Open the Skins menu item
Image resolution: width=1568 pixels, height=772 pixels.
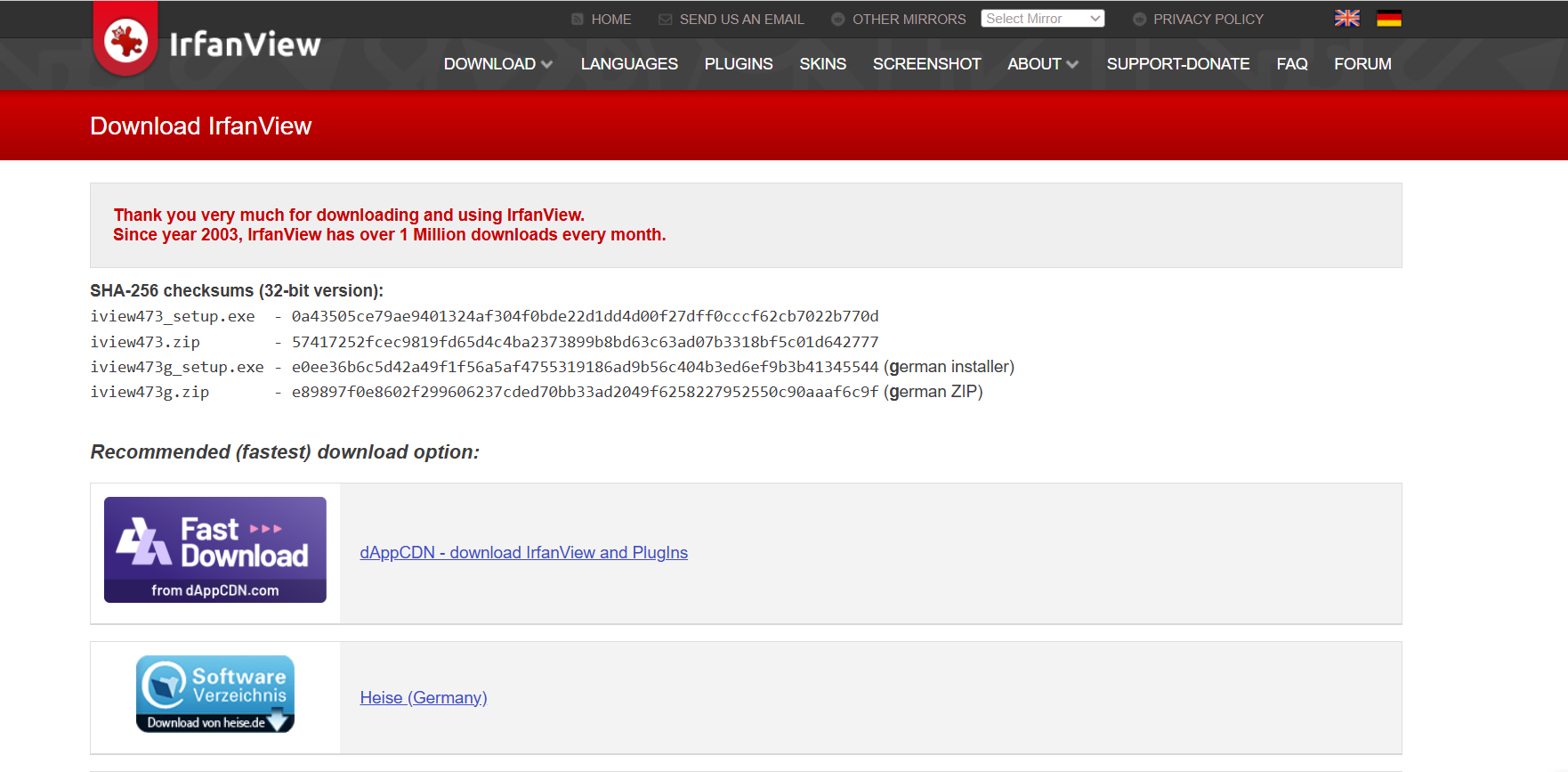coord(822,64)
